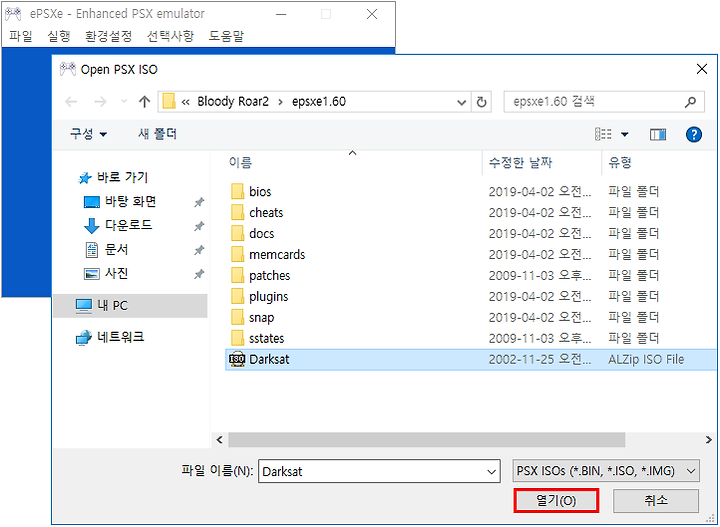The width and height of the screenshot is (720, 527).
Task: Open help with the question mark icon
Action: coord(693,135)
